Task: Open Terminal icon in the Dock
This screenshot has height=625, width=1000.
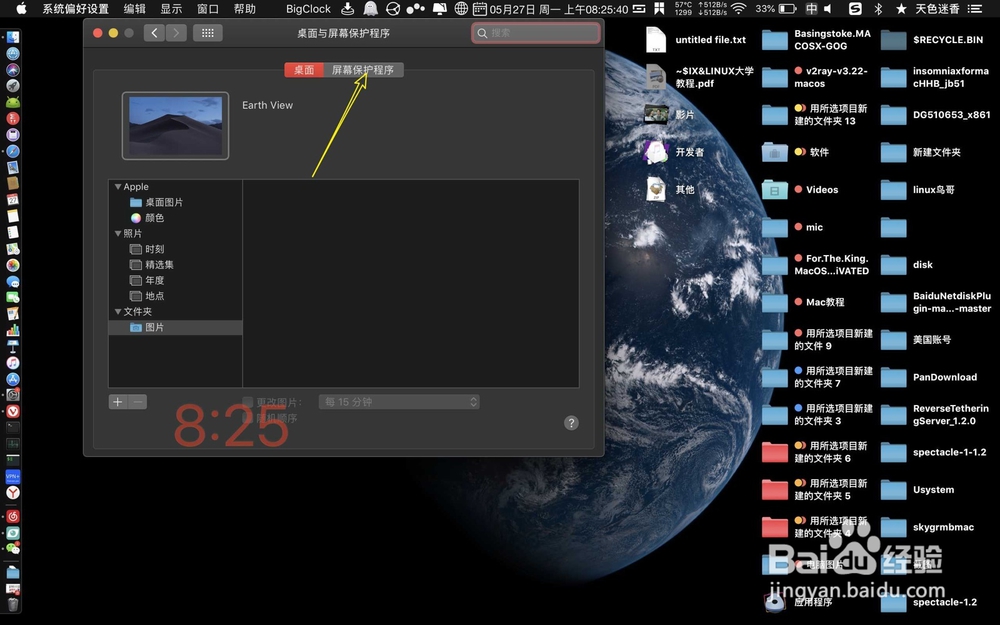Action: [13, 427]
